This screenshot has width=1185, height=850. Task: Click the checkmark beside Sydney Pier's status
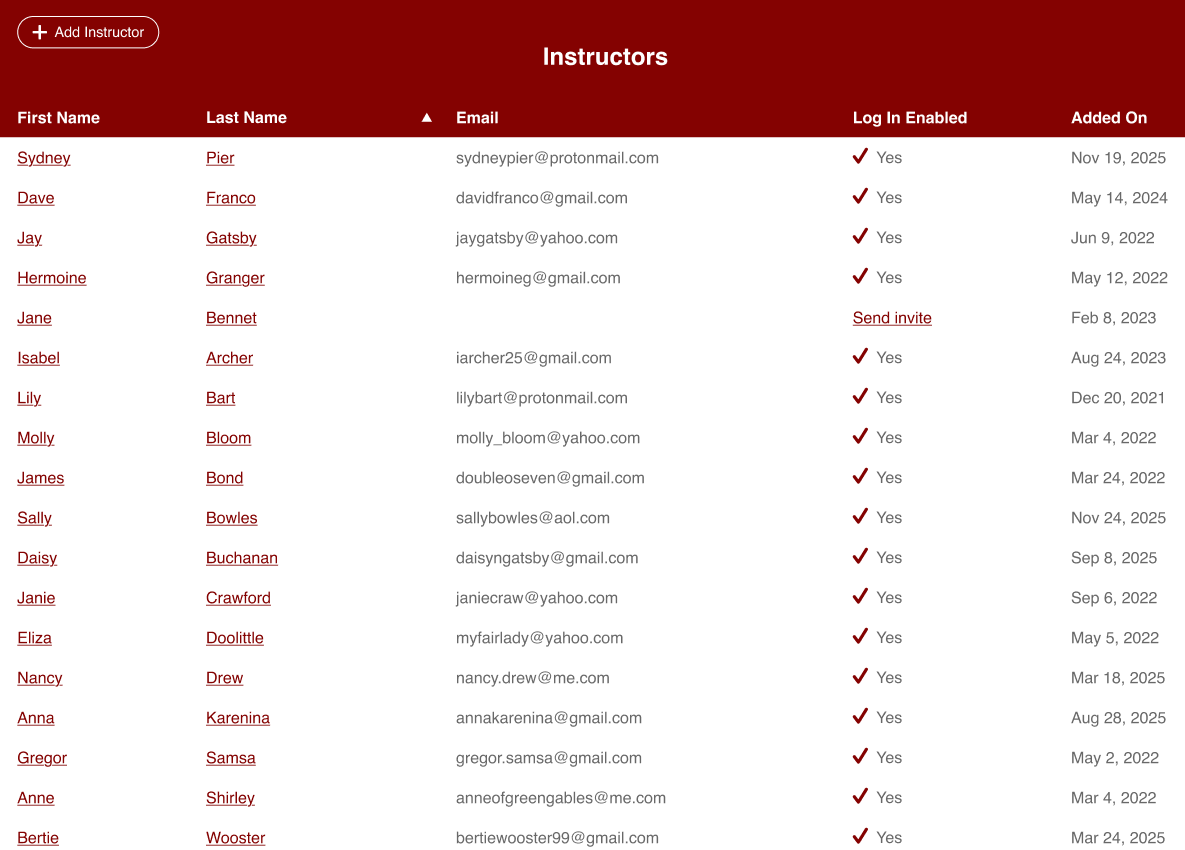point(860,157)
